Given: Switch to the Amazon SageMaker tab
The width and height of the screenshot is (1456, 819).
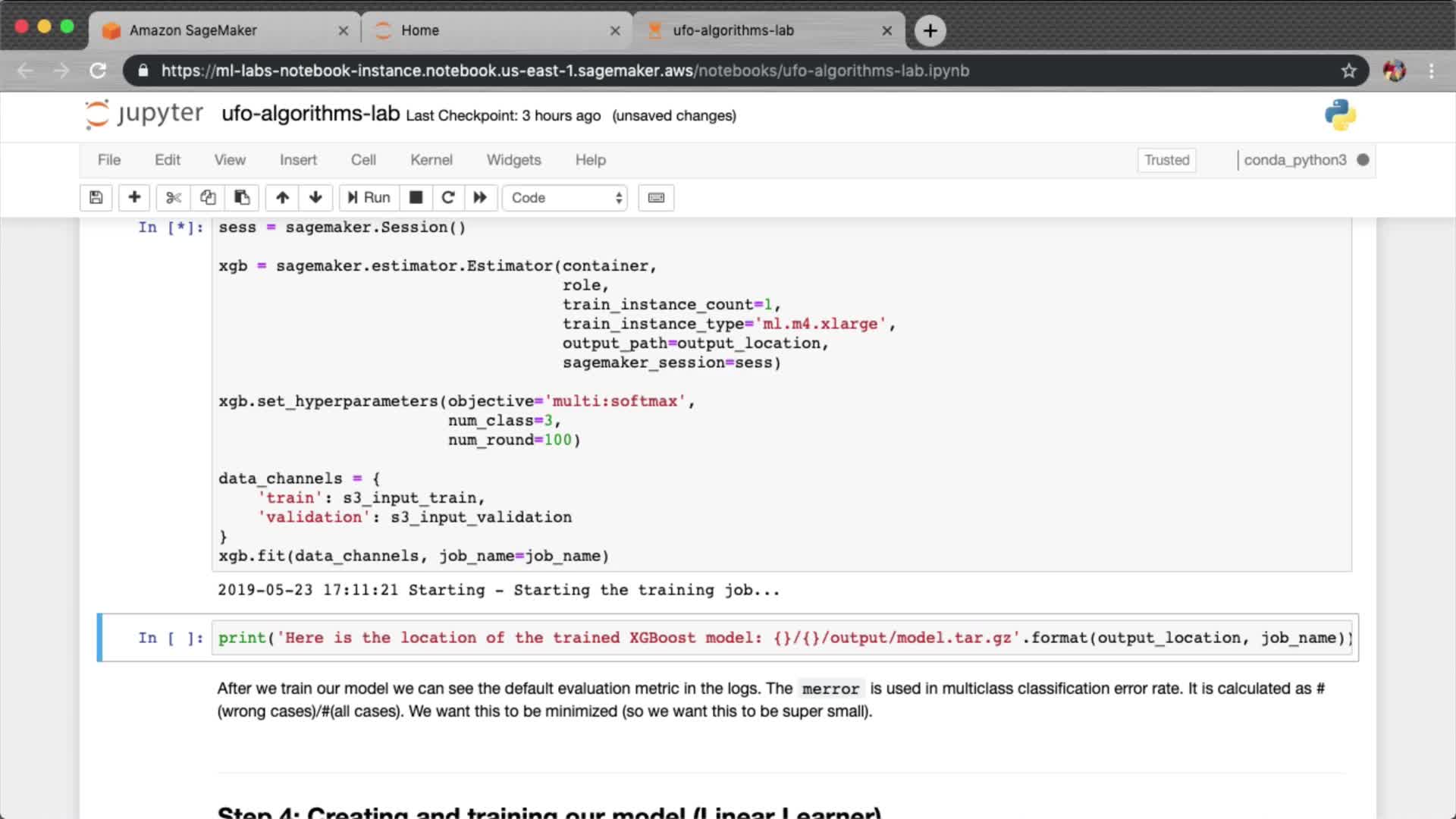Looking at the screenshot, I should tap(193, 30).
